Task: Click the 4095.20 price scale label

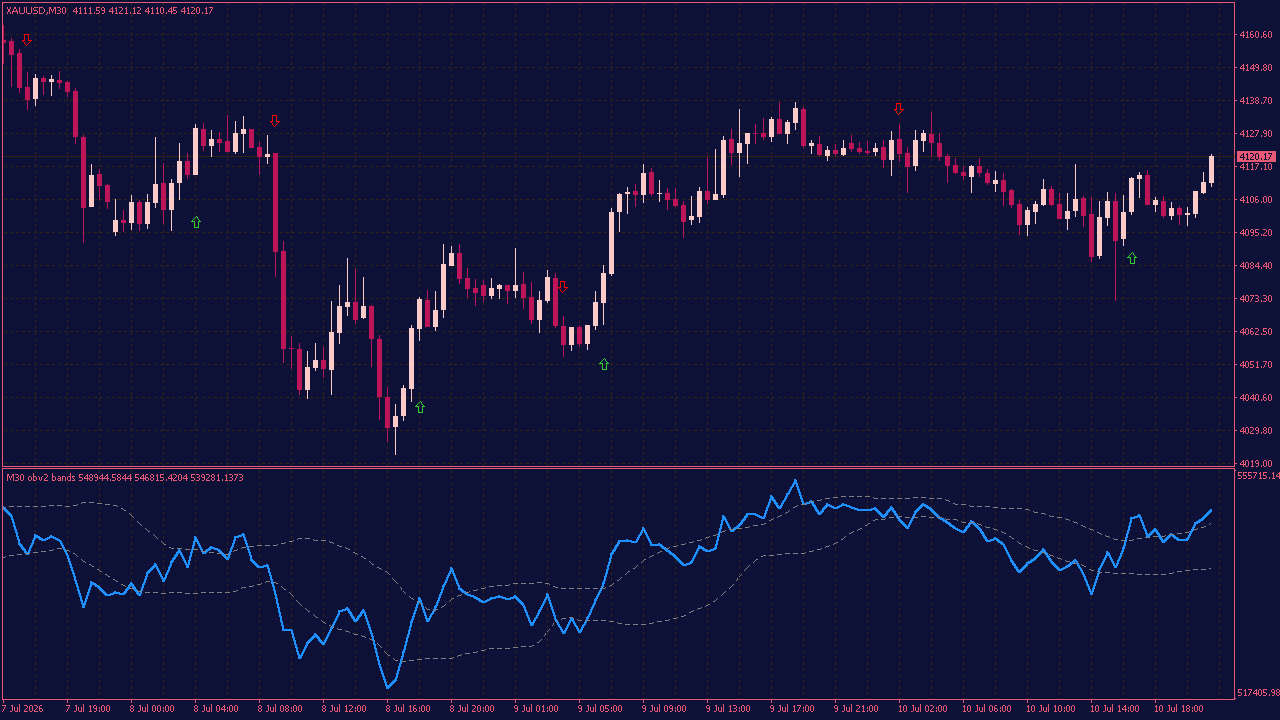Action: 1255,233
